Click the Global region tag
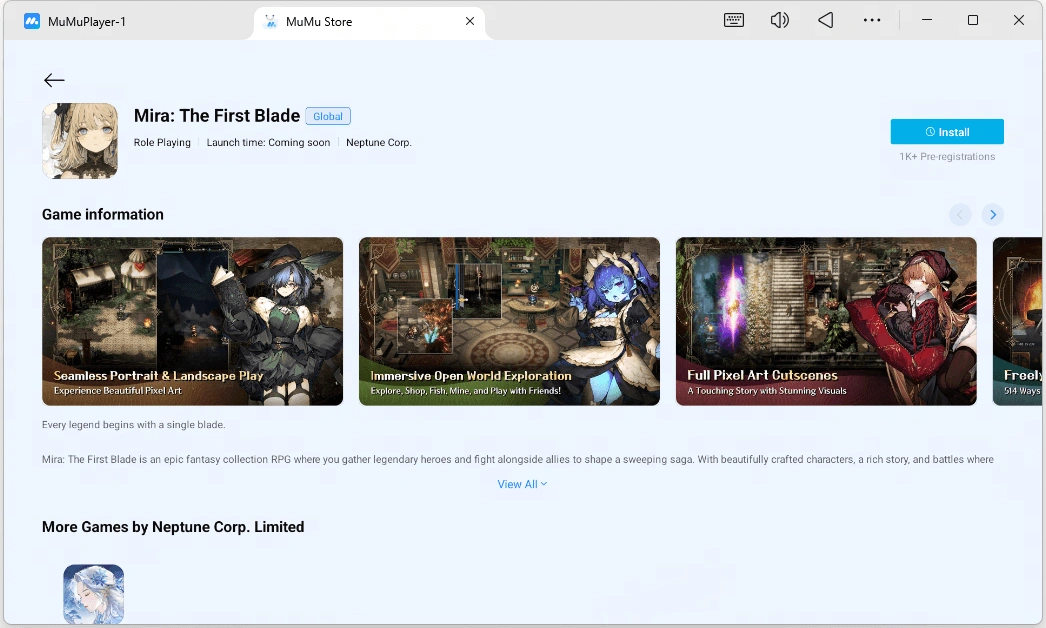 click(x=328, y=116)
